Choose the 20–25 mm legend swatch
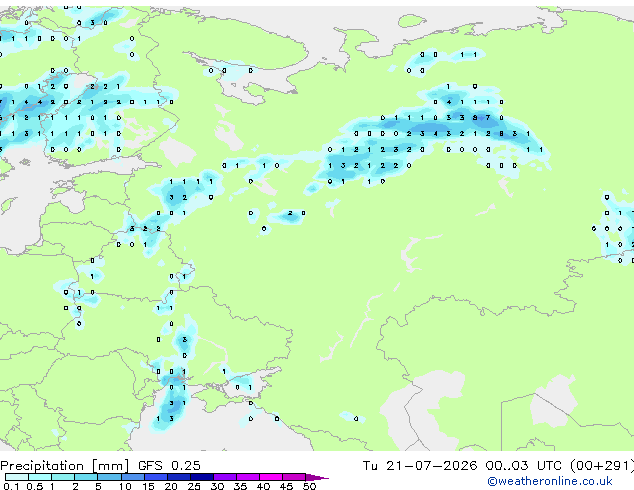 179,477
